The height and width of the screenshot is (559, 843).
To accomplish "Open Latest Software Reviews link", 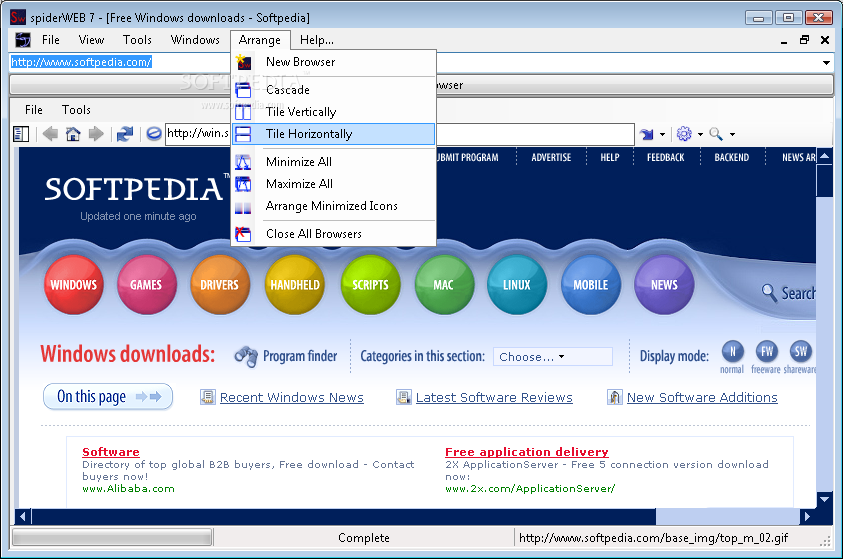I will click(x=494, y=397).
